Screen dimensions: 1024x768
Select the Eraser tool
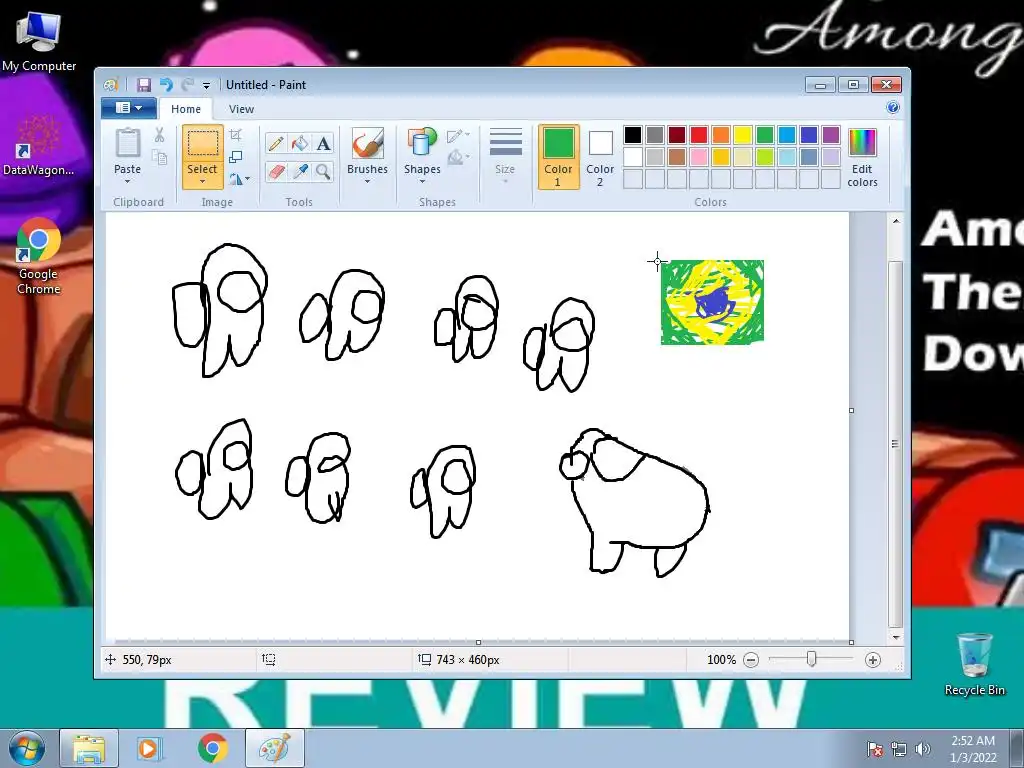tap(276, 172)
